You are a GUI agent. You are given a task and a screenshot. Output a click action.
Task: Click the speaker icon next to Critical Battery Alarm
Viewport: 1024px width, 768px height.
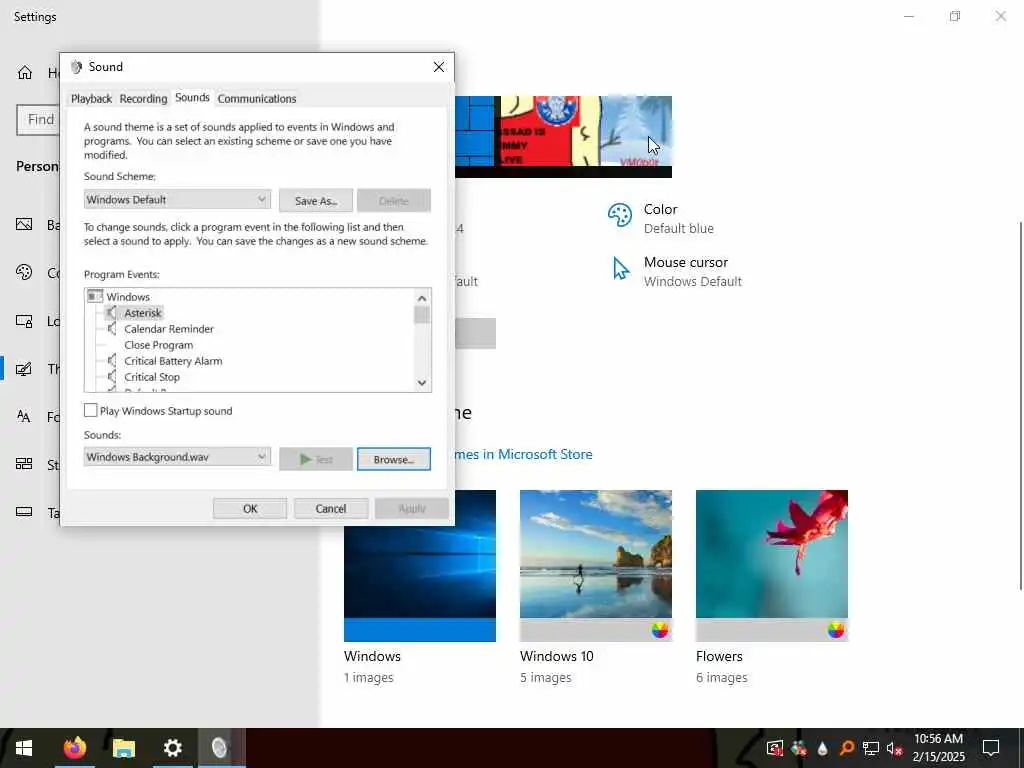pos(112,360)
